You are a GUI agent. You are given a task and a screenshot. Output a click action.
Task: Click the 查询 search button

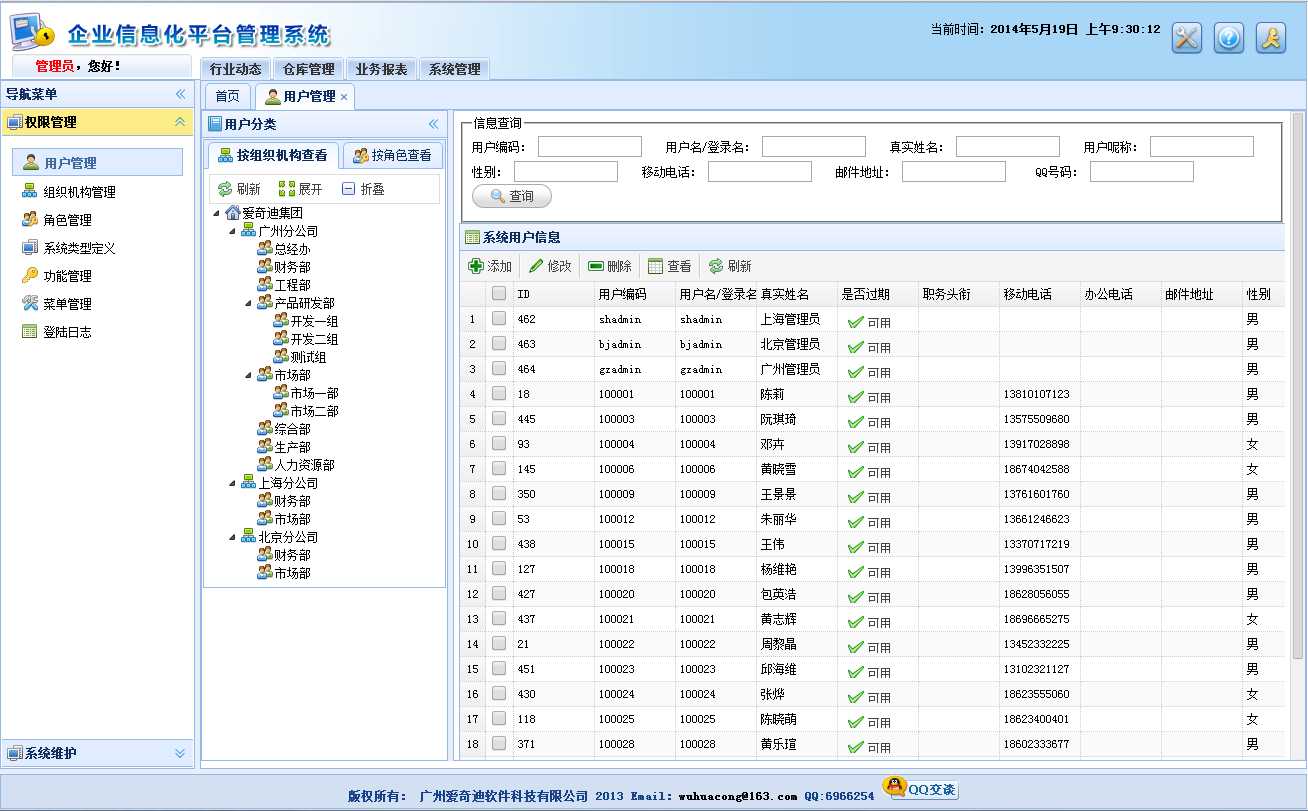[x=512, y=196]
